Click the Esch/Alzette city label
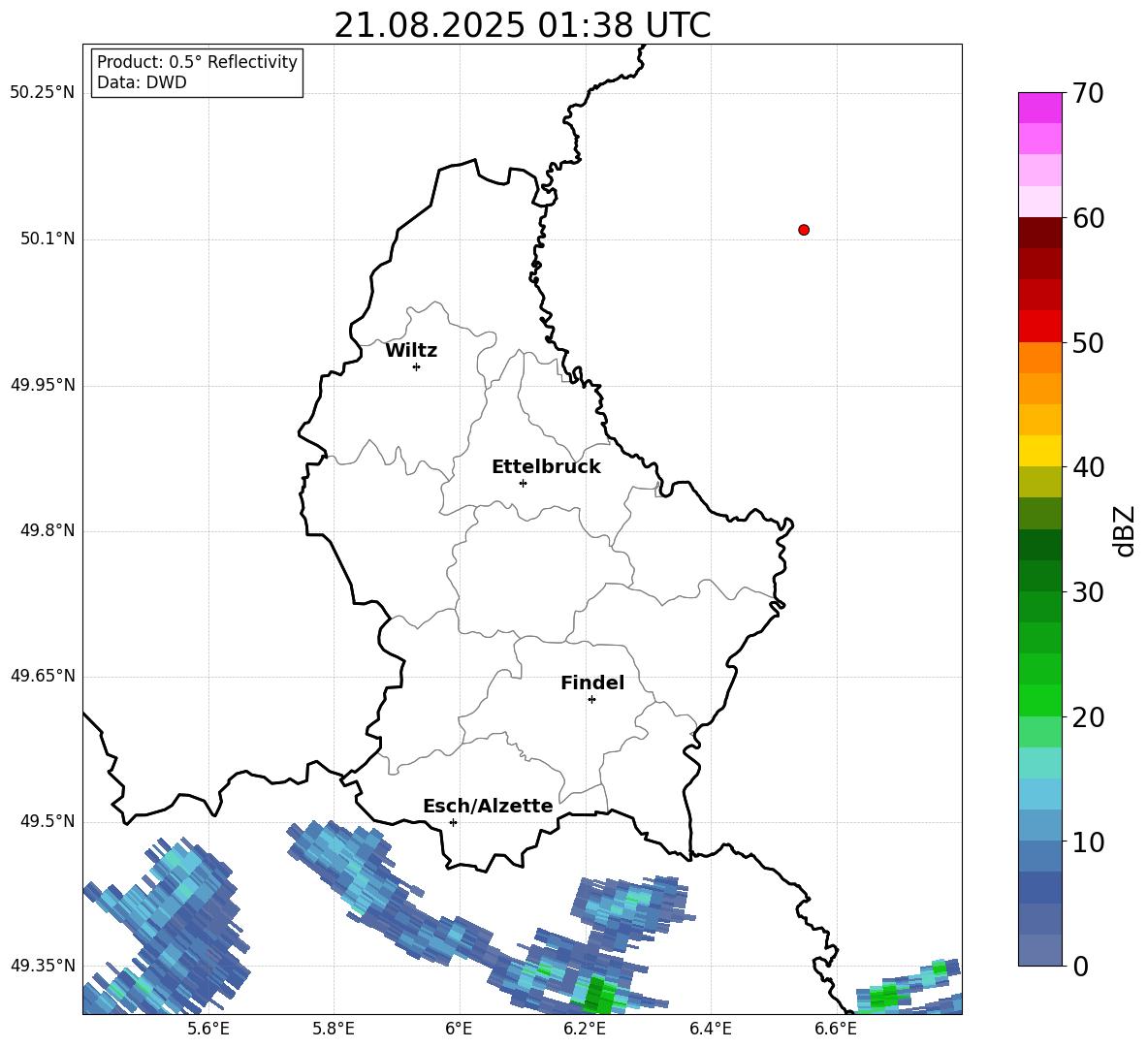The height and width of the screenshot is (1048, 1148). [488, 806]
